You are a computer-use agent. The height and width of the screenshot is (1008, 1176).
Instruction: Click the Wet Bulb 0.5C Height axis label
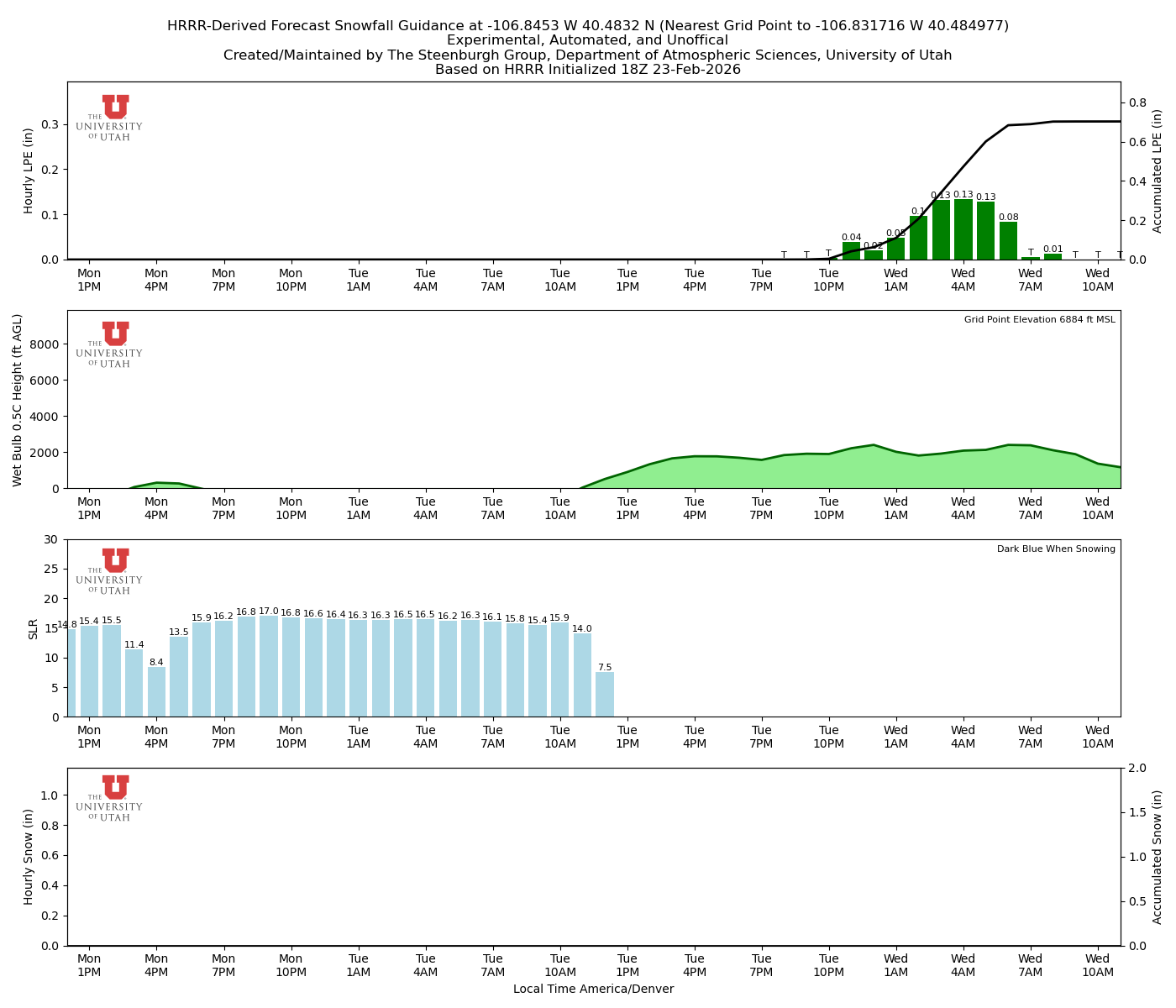pos(18,400)
